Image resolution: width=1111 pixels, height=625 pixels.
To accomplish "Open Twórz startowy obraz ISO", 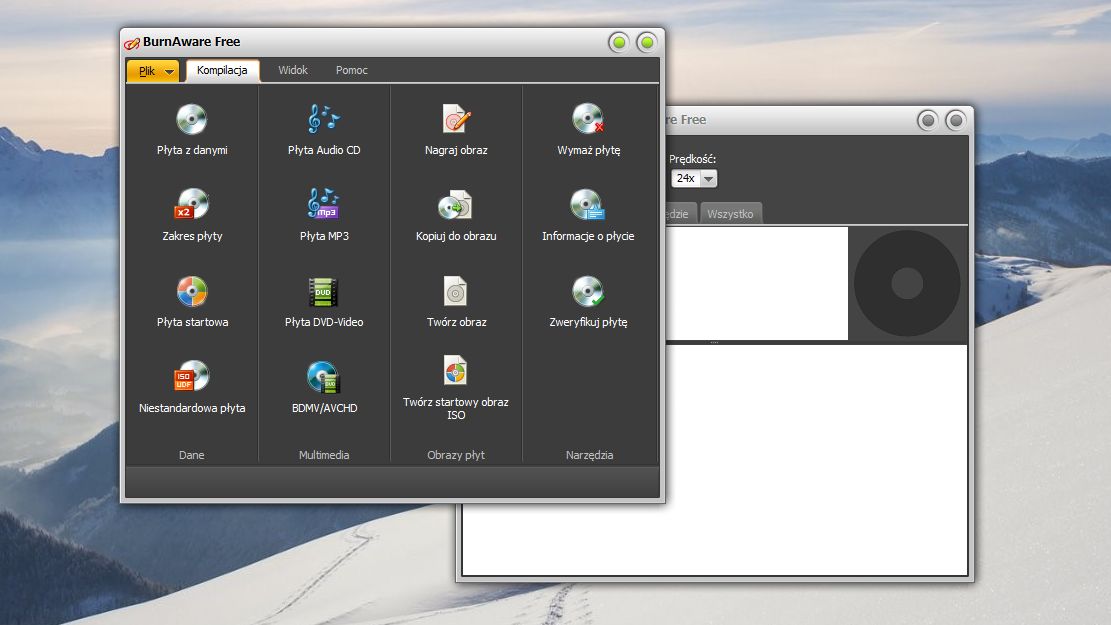I will [x=456, y=387].
